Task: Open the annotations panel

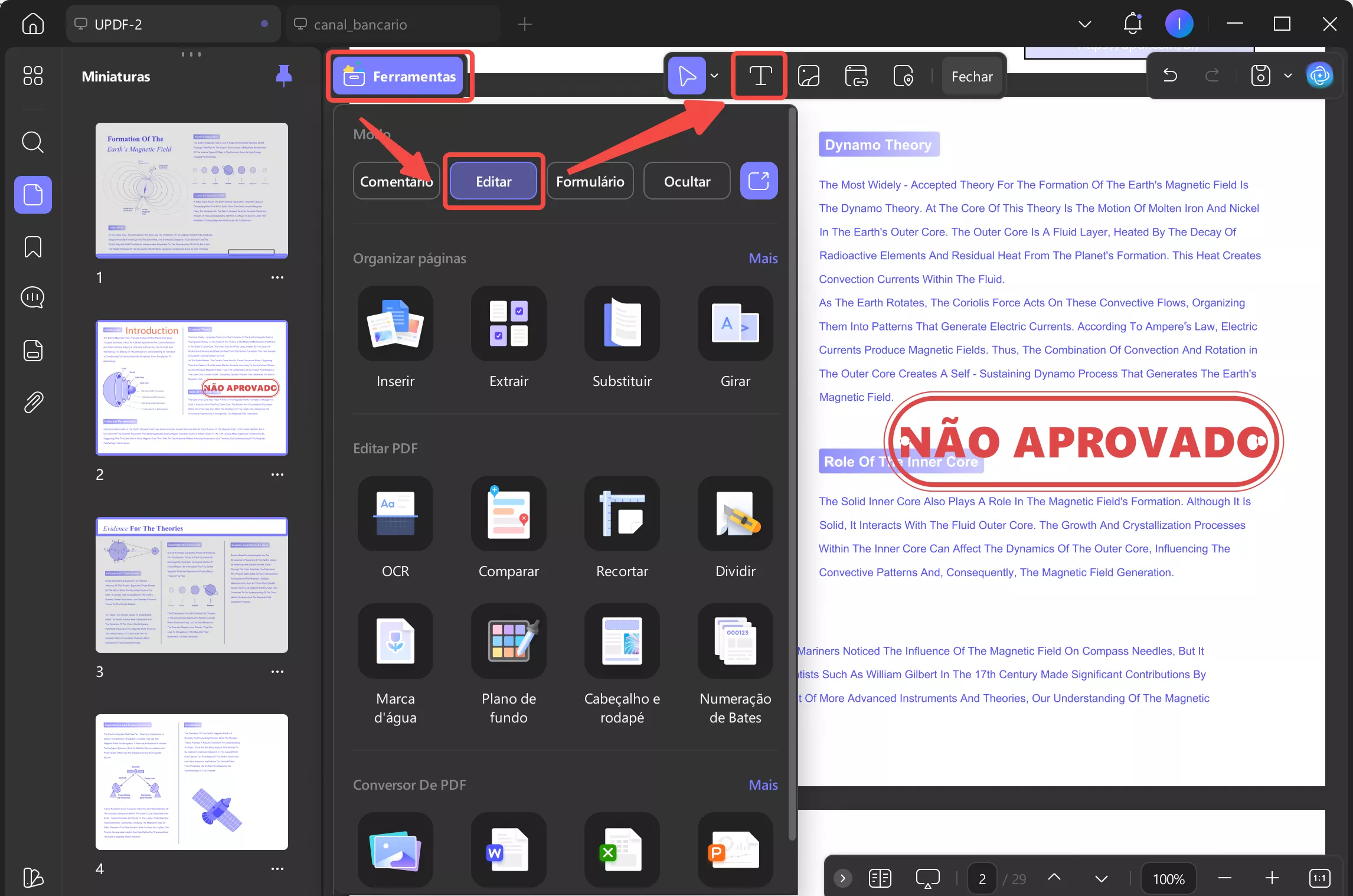Action: tap(33, 297)
